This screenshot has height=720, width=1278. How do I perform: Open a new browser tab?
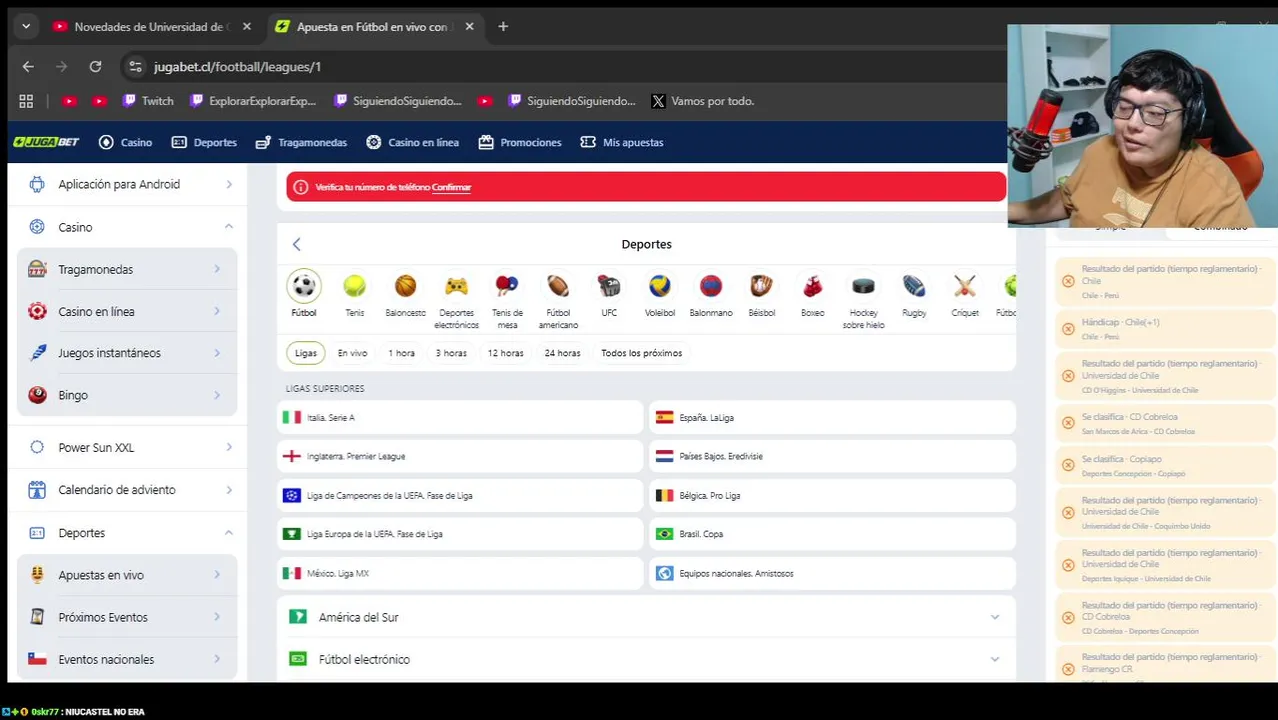503,27
